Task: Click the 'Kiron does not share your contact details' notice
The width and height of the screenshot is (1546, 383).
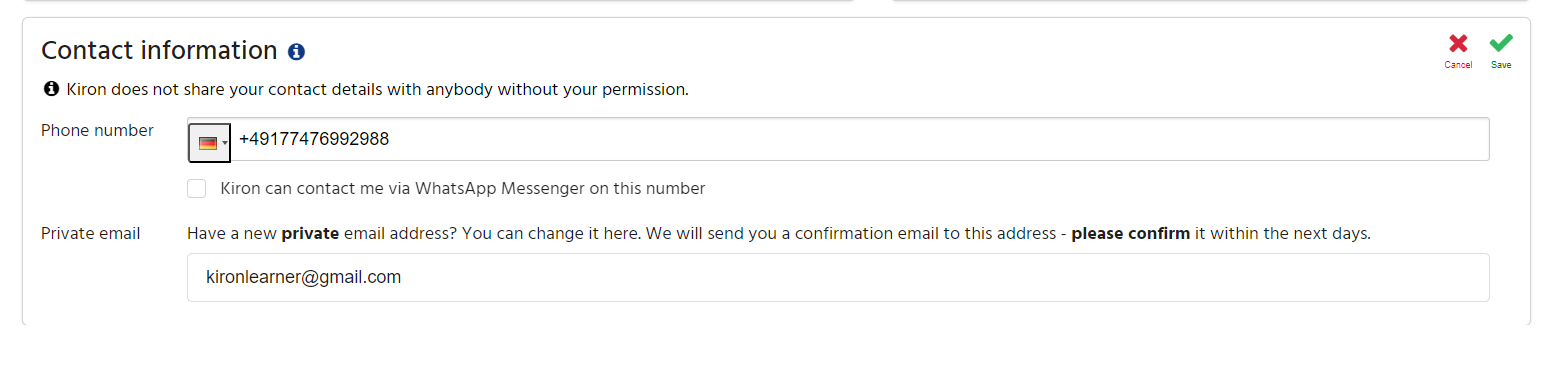Action: pos(378,89)
